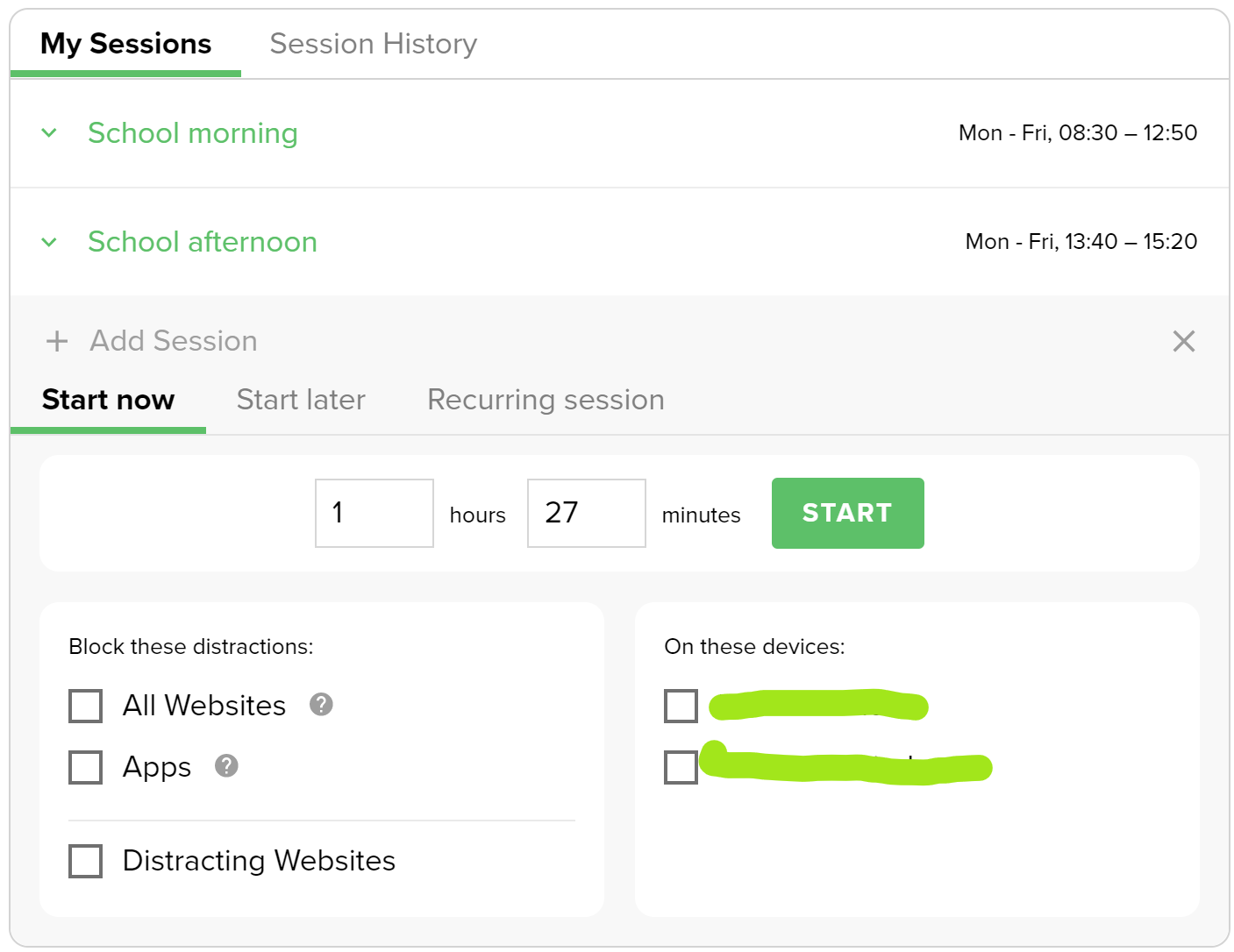1234x952 pixels.
Task: Close the Add Session panel with X
Action: 1183,341
